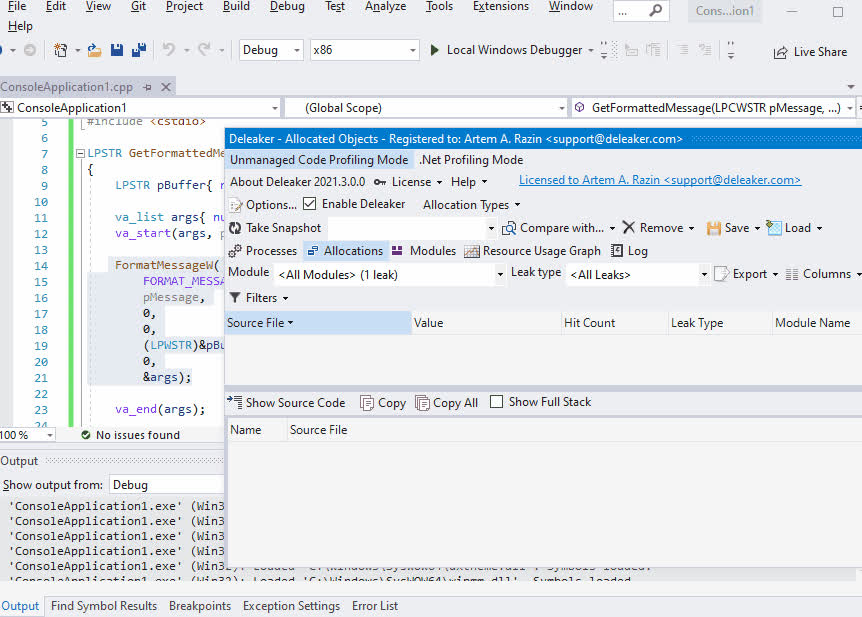Open the Deleaker Help dropdown
Screen dimensions: 862x617
coord(469,182)
